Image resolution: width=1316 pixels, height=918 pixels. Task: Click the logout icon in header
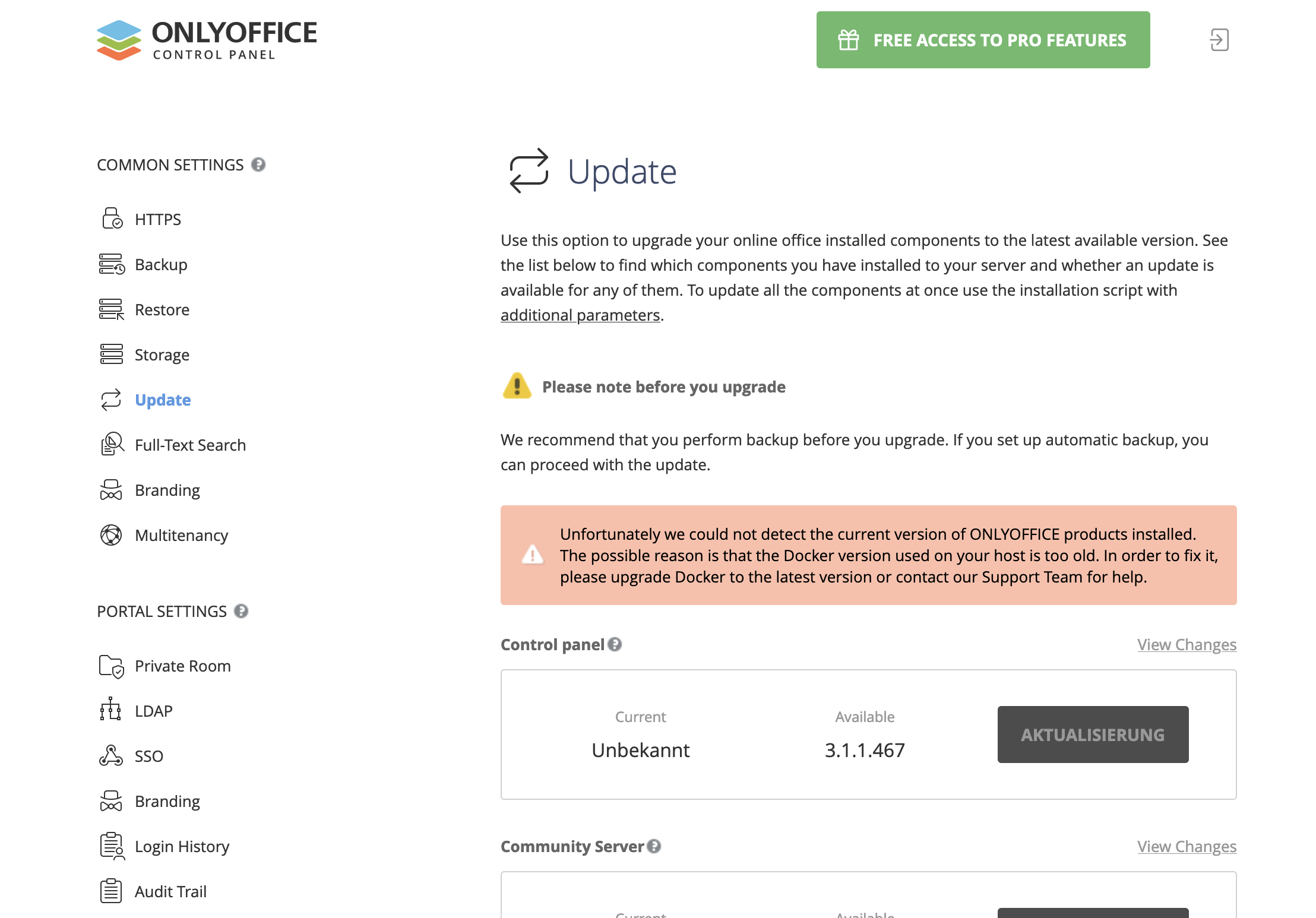(1219, 40)
